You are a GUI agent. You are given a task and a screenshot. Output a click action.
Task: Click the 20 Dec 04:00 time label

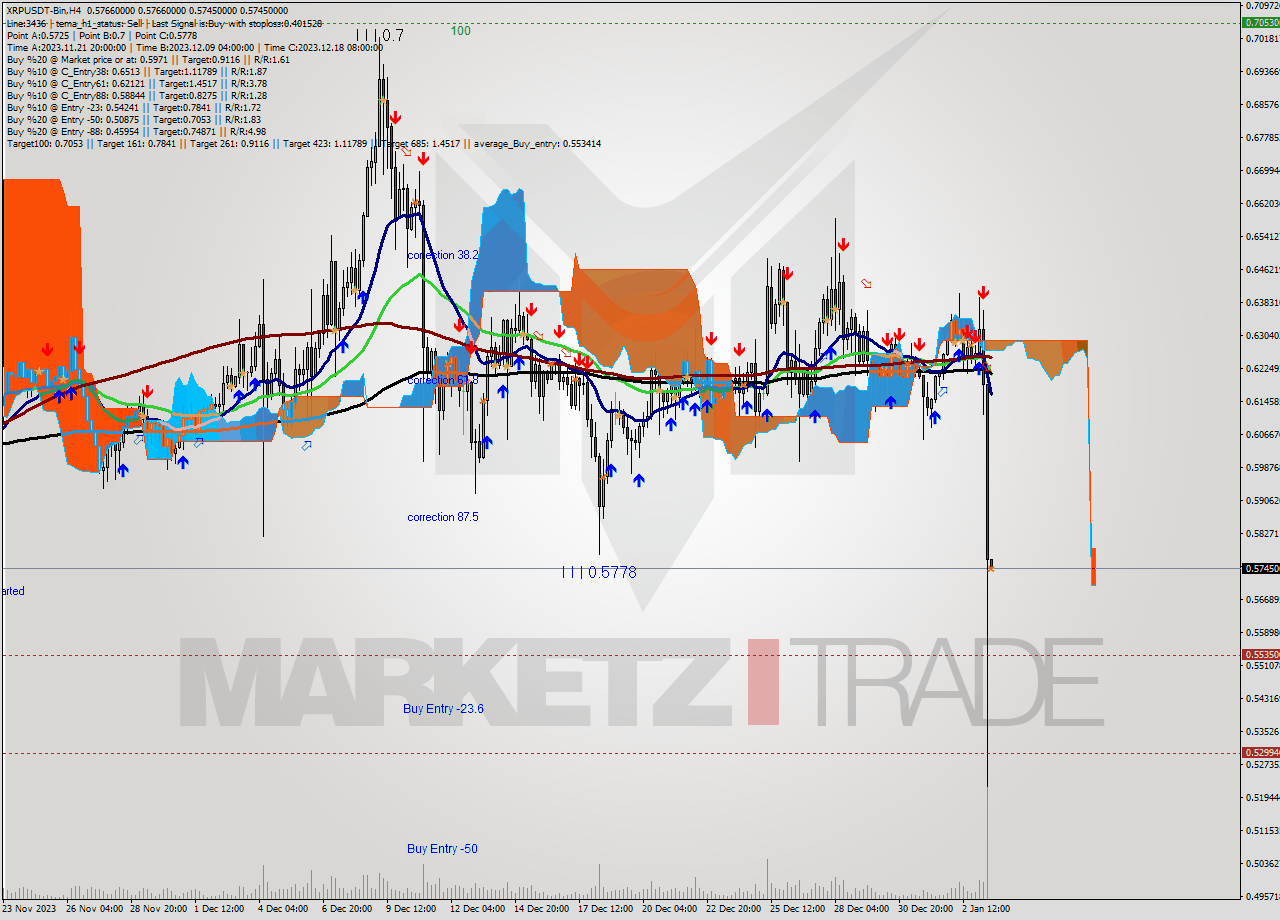[669, 909]
